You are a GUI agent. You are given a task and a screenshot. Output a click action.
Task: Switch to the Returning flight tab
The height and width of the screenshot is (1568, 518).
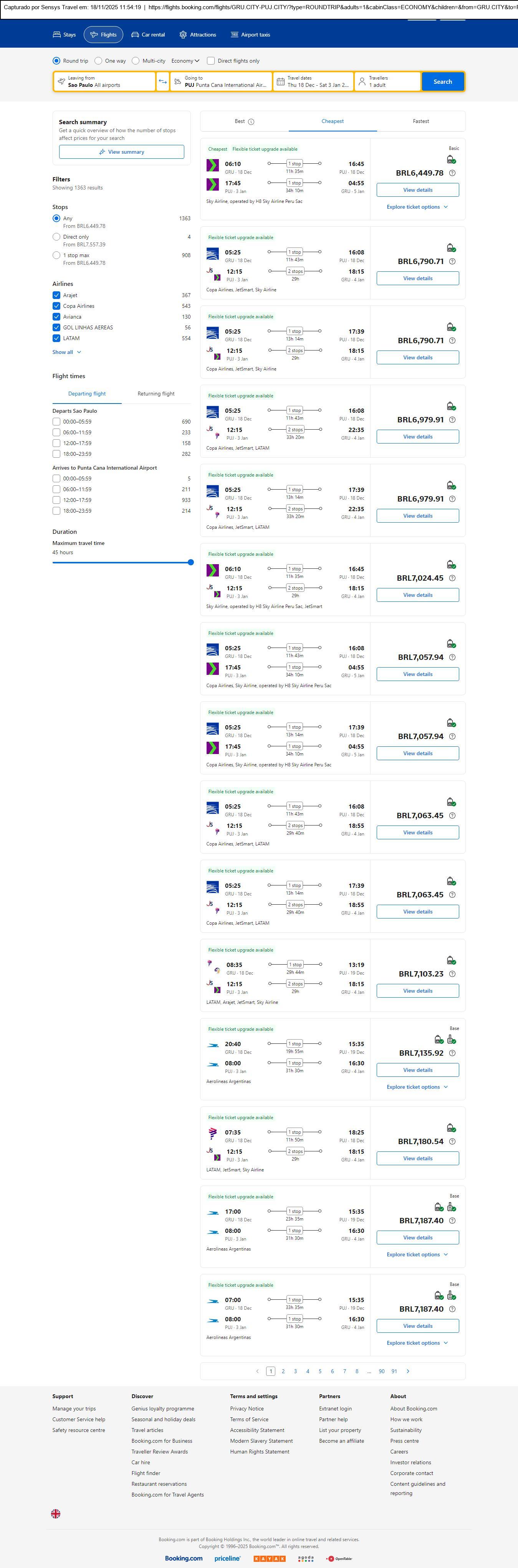pos(156,394)
